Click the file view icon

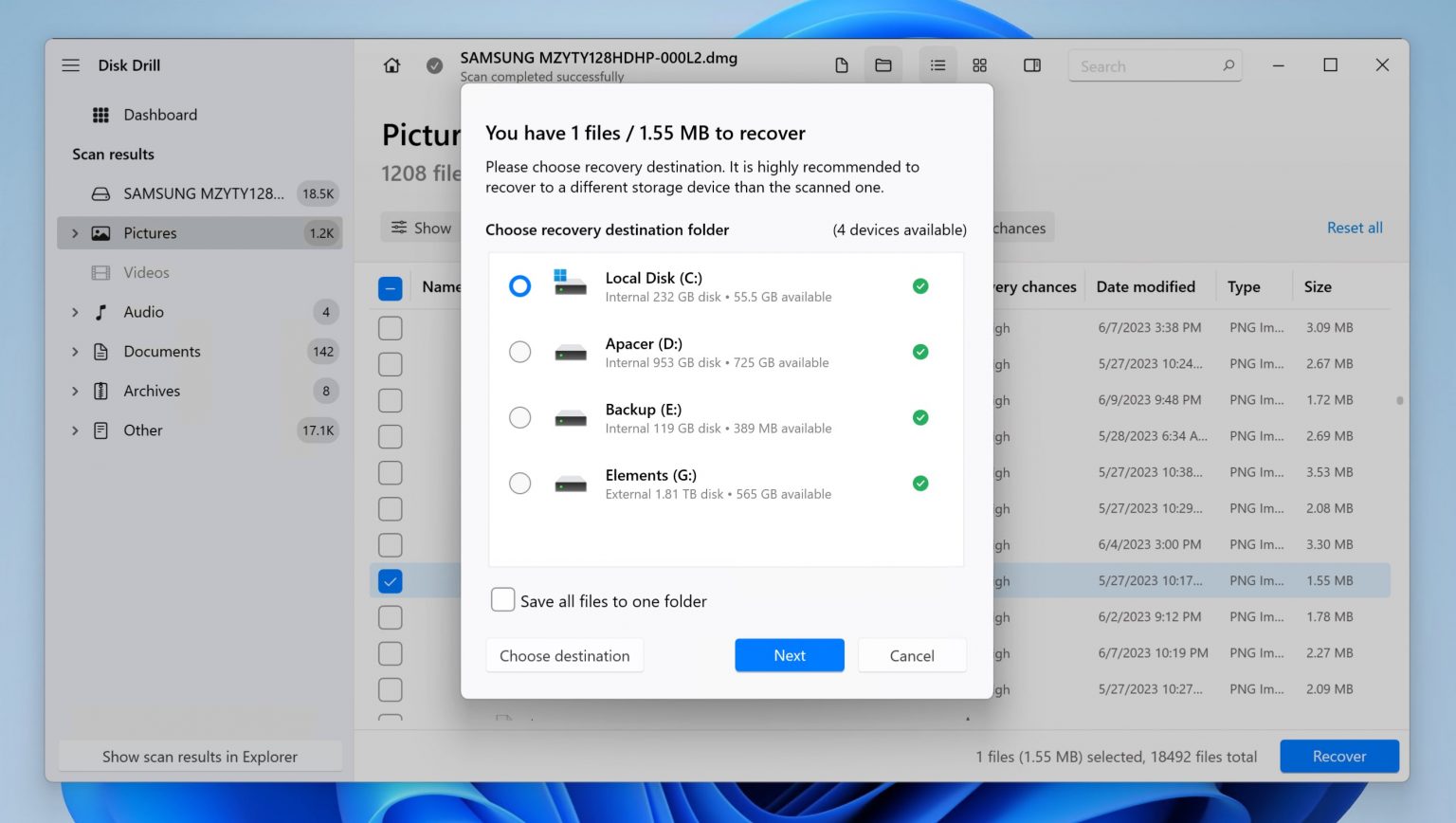(x=841, y=64)
